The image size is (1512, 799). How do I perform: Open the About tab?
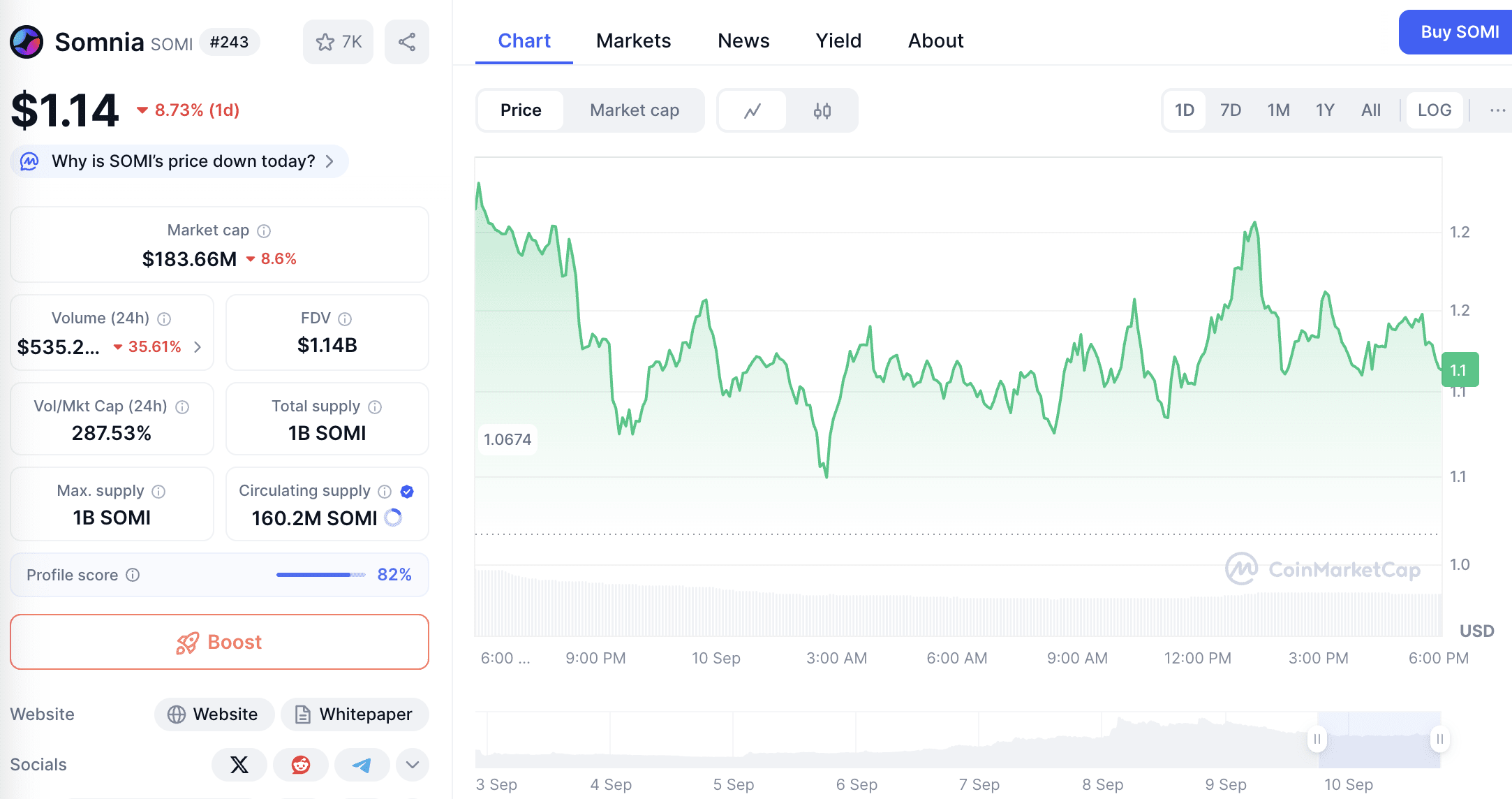coord(935,41)
